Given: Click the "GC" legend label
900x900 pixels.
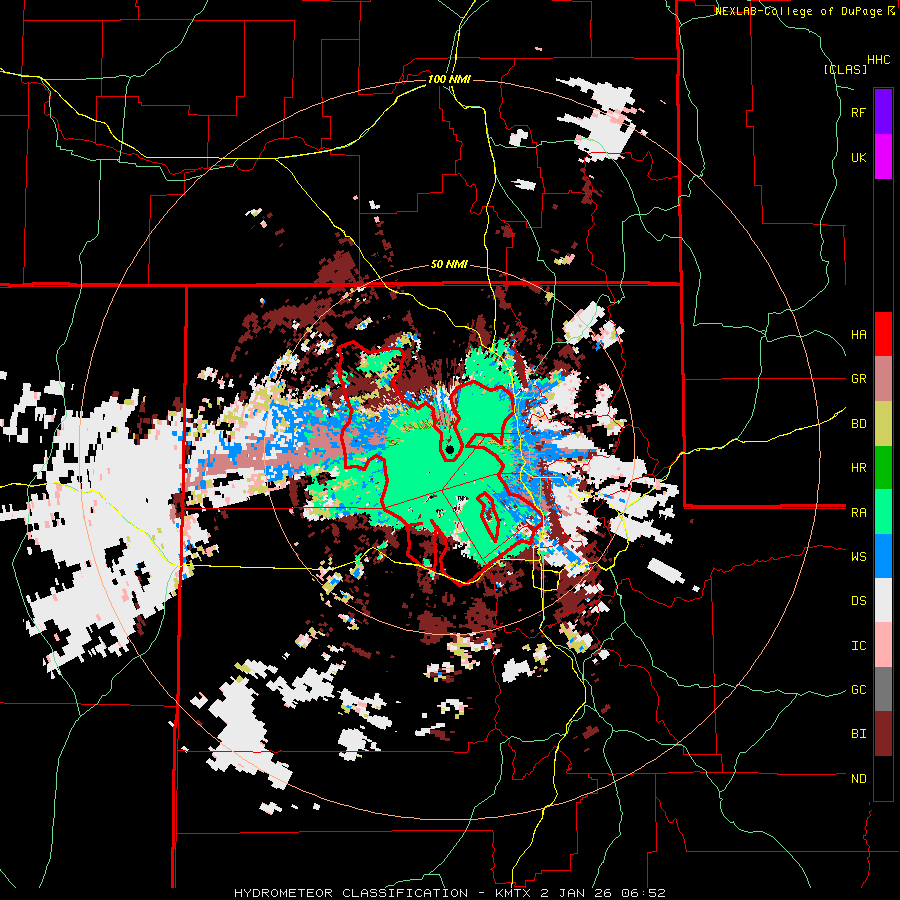Looking at the screenshot, I should [858, 690].
